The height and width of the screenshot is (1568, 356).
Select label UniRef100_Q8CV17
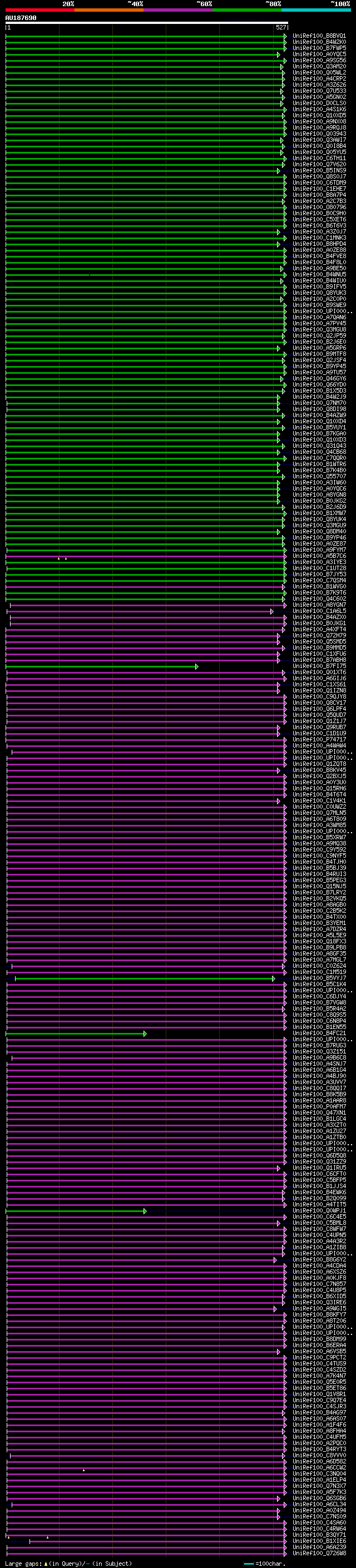(x=319, y=703)
